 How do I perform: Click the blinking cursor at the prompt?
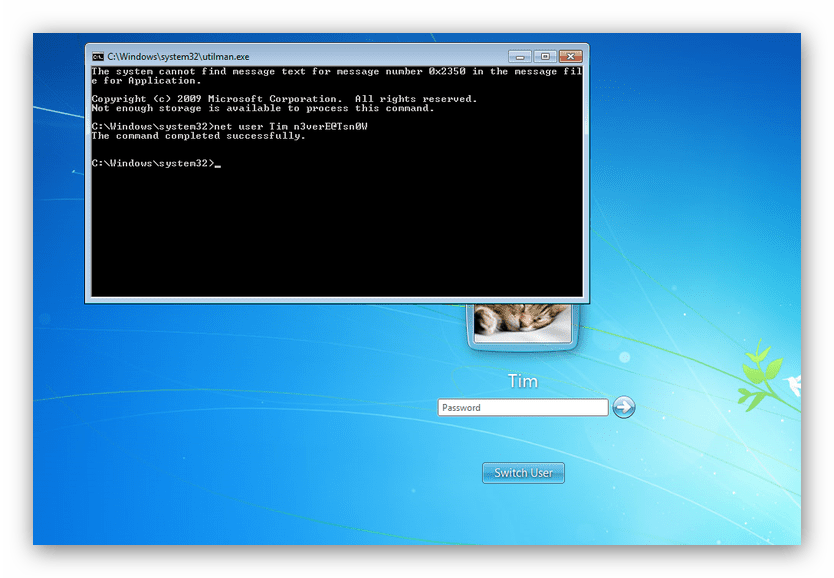(x=217, y=164)
